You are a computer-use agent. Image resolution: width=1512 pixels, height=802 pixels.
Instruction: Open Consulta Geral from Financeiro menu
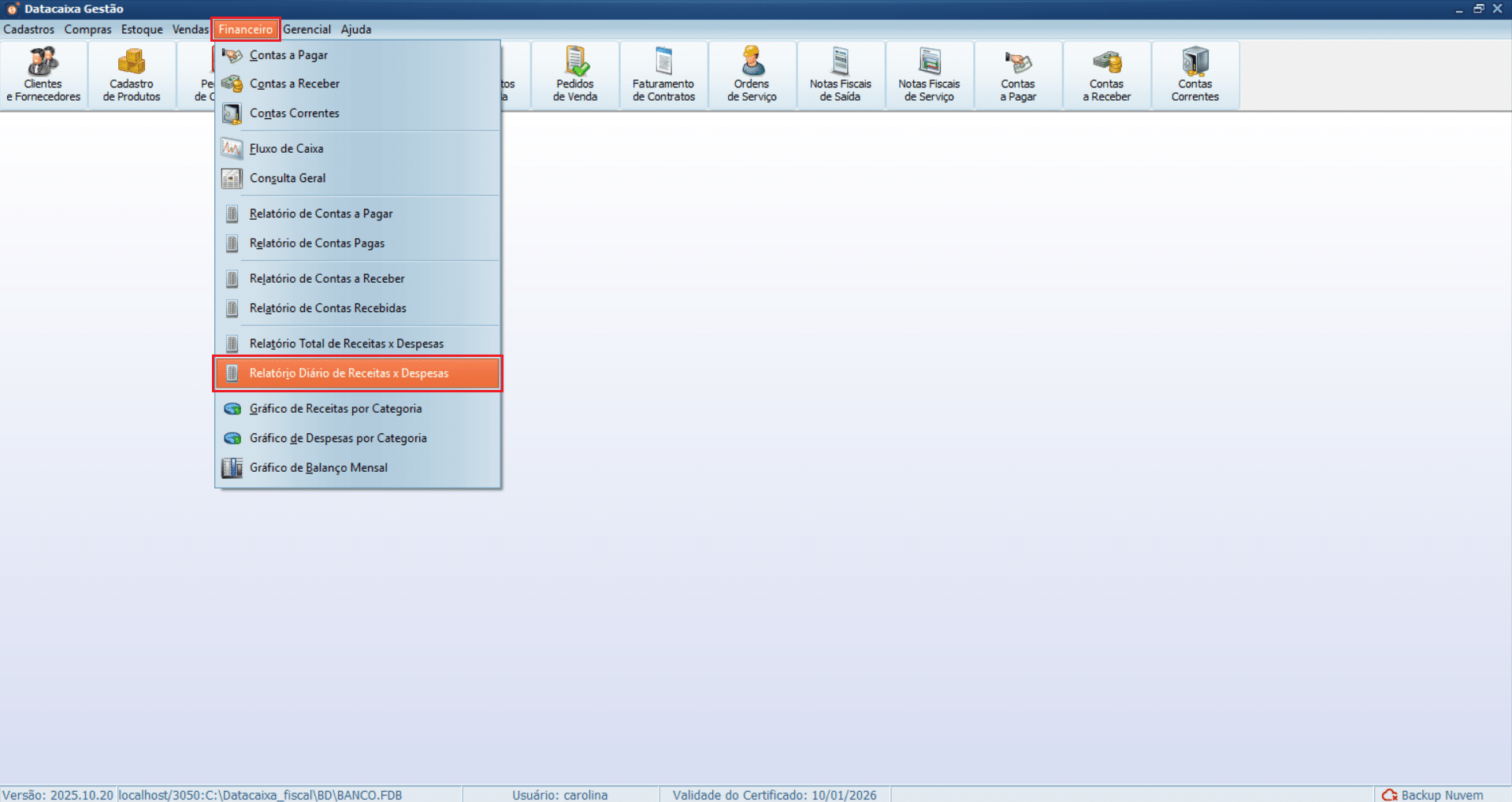click(x=288, y=179)
